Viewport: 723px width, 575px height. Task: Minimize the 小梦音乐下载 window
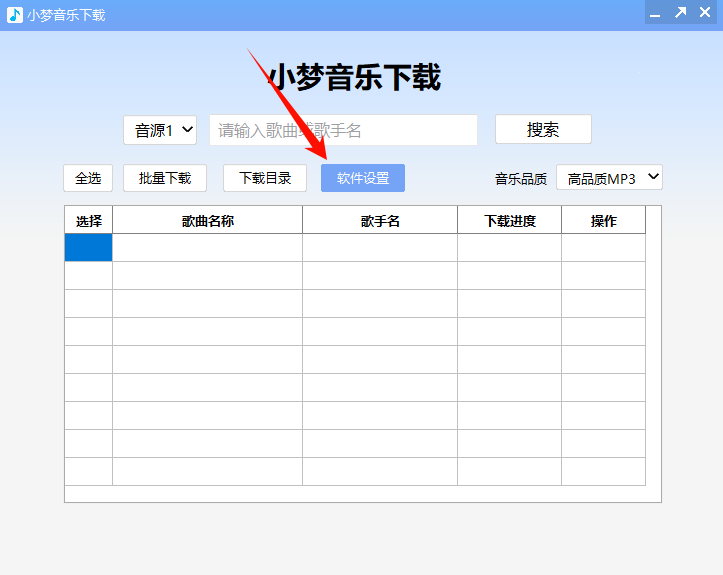[x=655, y=13]
